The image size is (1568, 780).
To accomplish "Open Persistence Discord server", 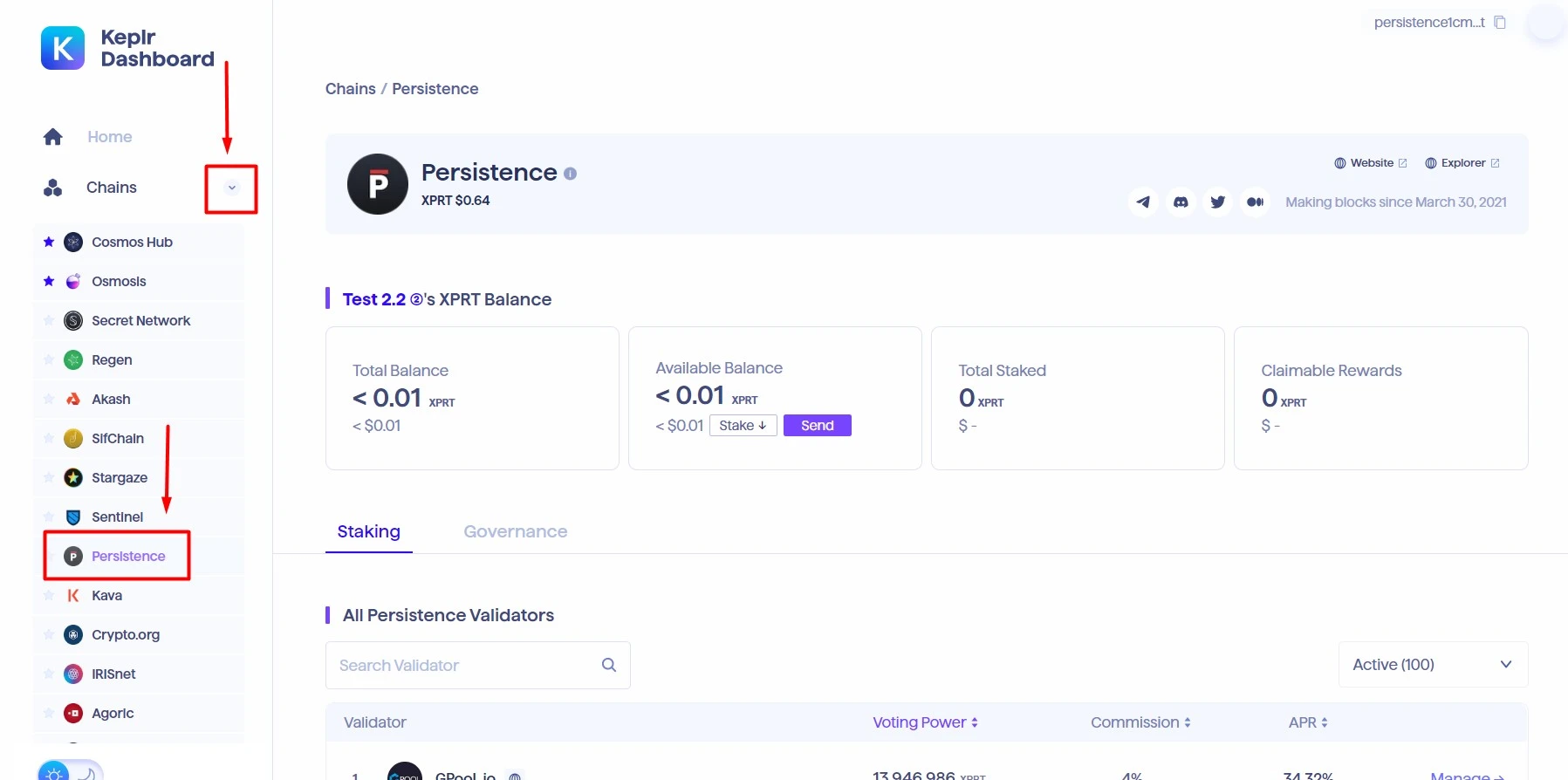I will coord(1181,202).
